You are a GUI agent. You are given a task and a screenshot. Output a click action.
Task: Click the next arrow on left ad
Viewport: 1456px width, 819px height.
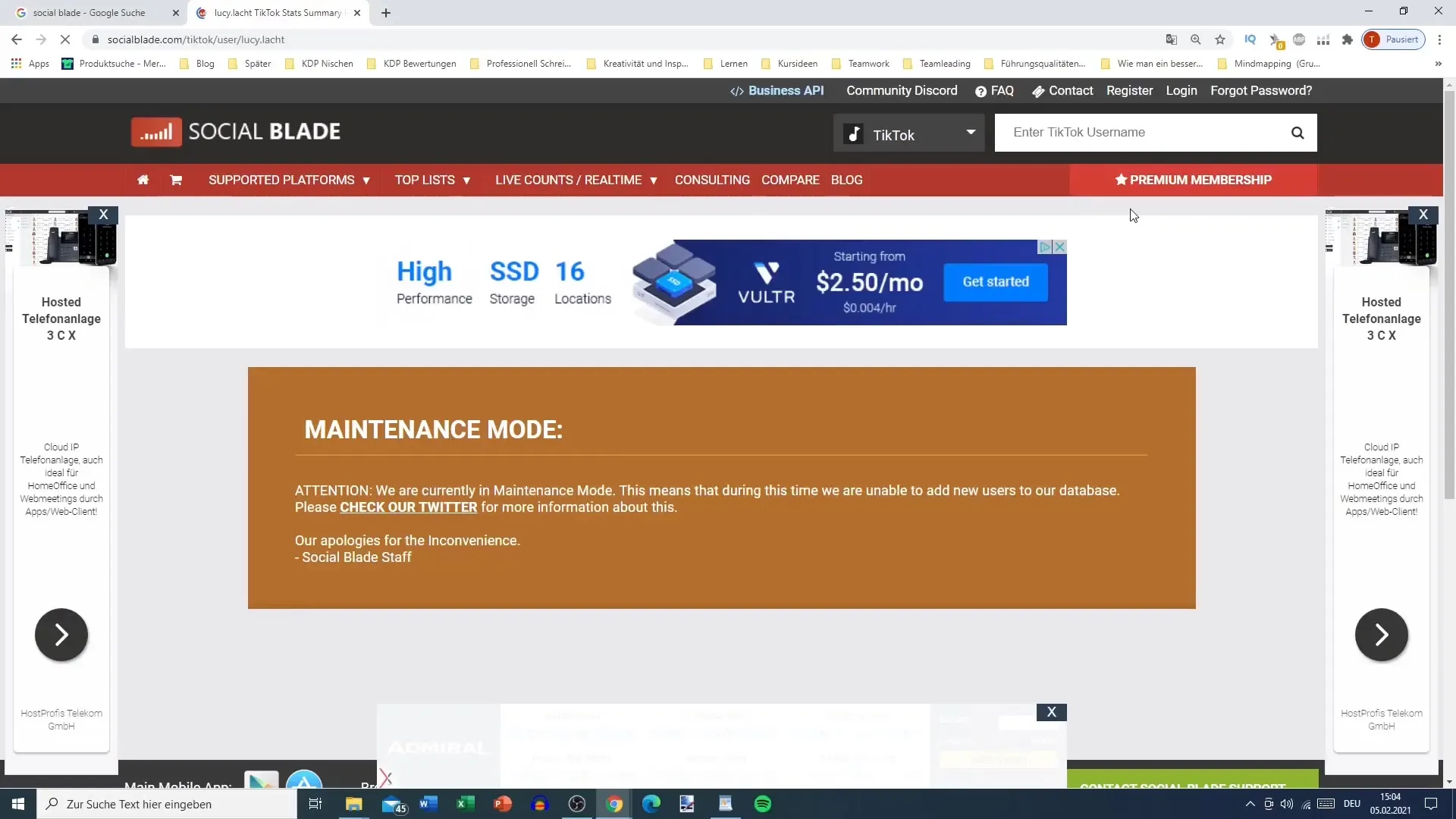(61, 635)
